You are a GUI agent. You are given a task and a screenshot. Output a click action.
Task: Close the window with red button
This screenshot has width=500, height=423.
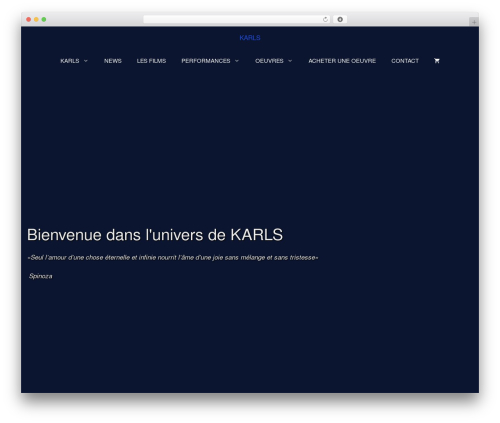[x=29, y=19]
